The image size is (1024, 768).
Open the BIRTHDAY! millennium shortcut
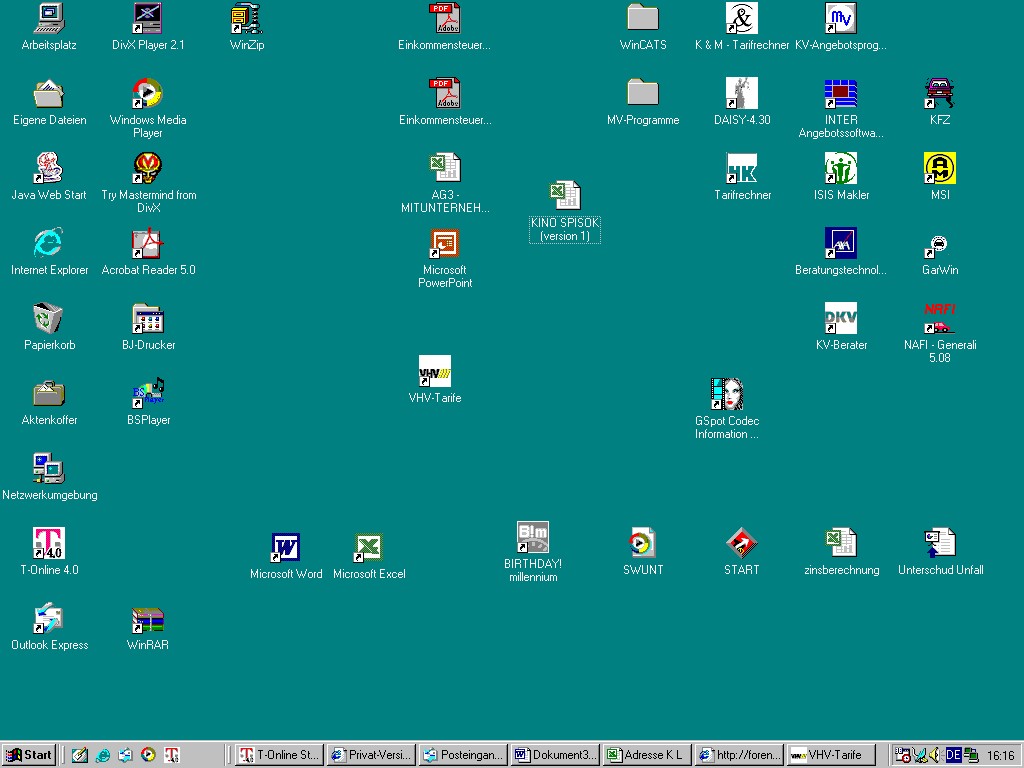tap(532, 538)
